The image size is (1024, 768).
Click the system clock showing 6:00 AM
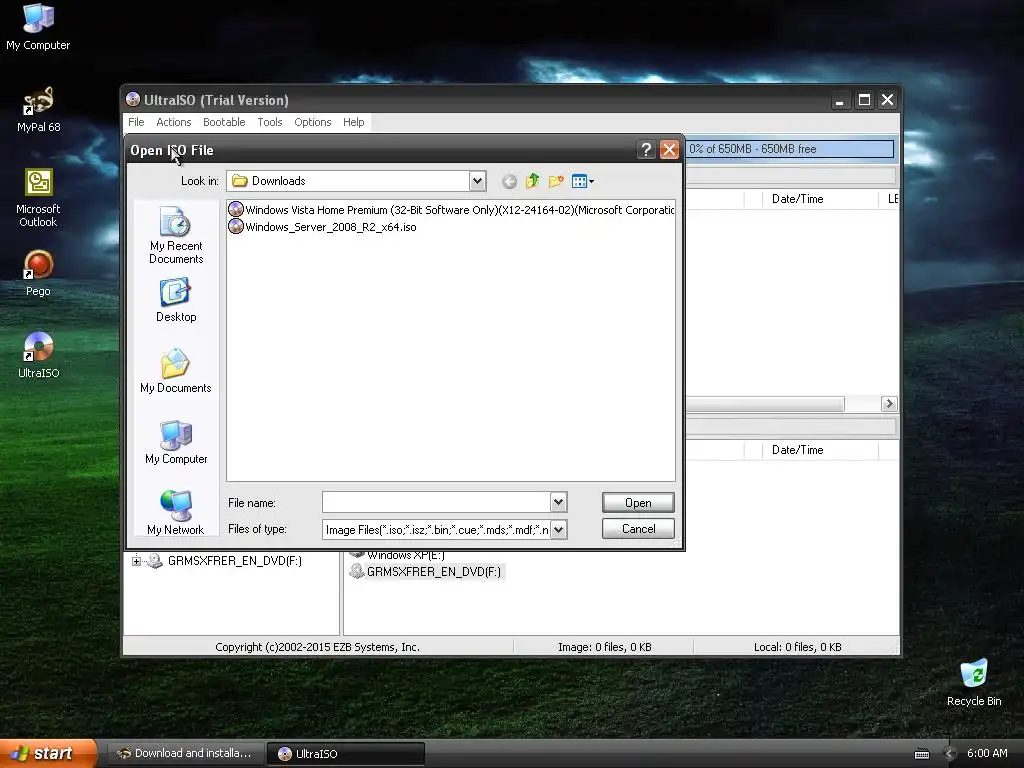987,753
